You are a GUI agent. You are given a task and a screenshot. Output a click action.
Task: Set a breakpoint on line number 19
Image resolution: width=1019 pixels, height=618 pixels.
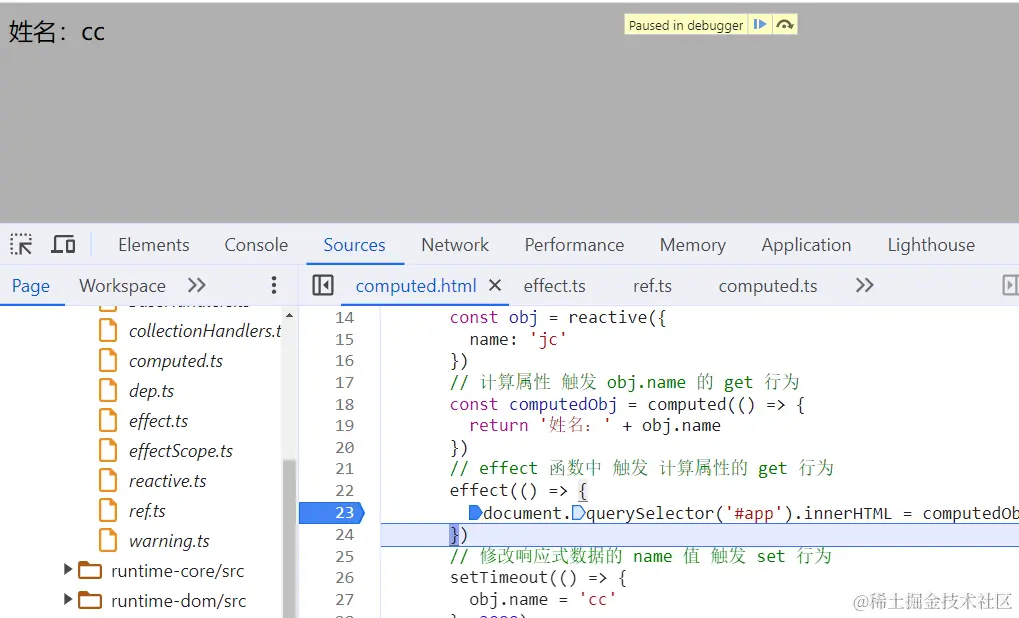344,426
